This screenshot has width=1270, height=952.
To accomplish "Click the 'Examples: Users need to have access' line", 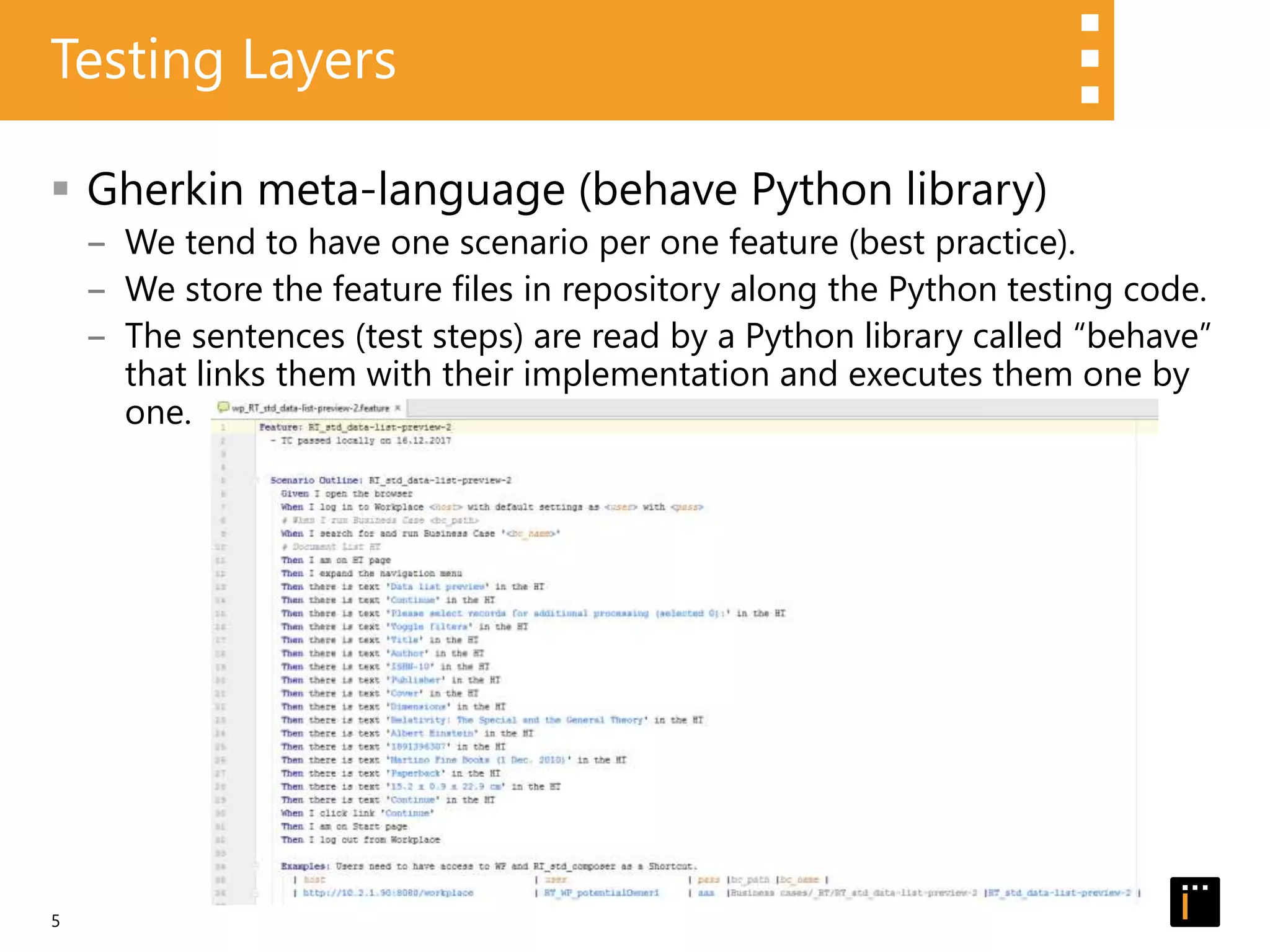I will tap(489, 866).
